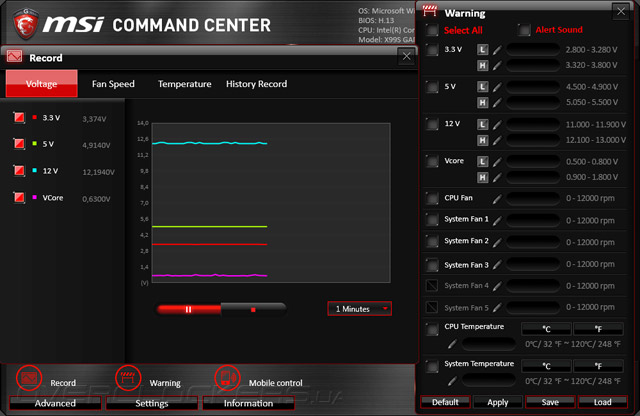Stop the voltage recording
The height and width of the screenshot is (416, 640).
click(x=253, y=309)
